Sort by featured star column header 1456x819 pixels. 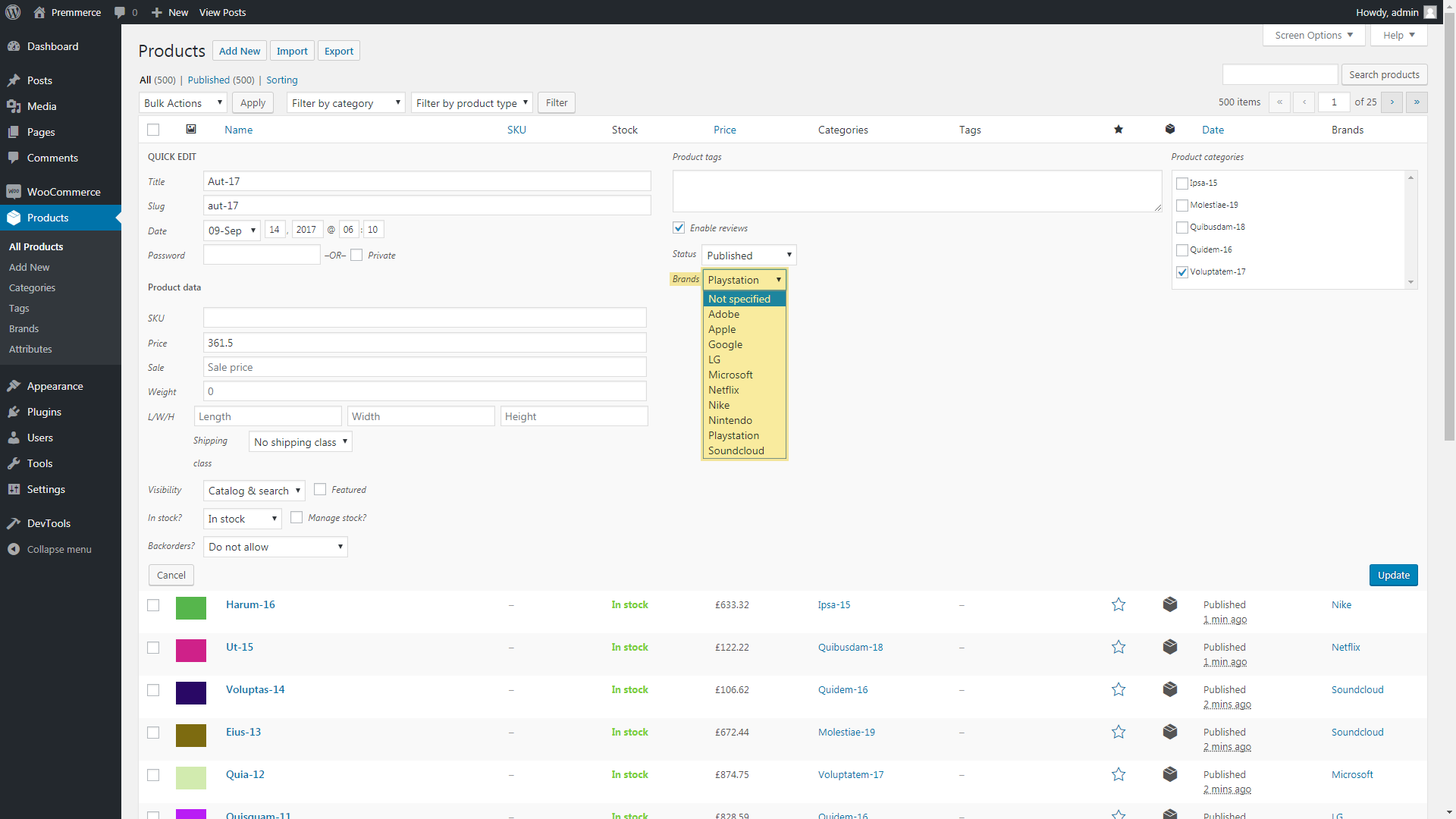click(x=1119, y=129)
